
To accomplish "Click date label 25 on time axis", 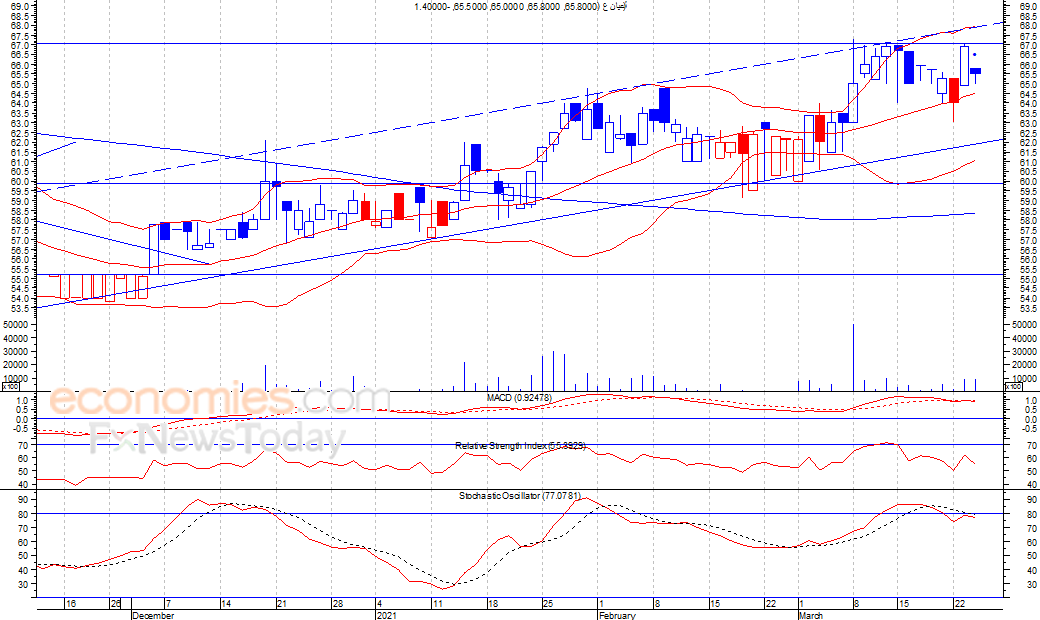I will coord(548,603).
